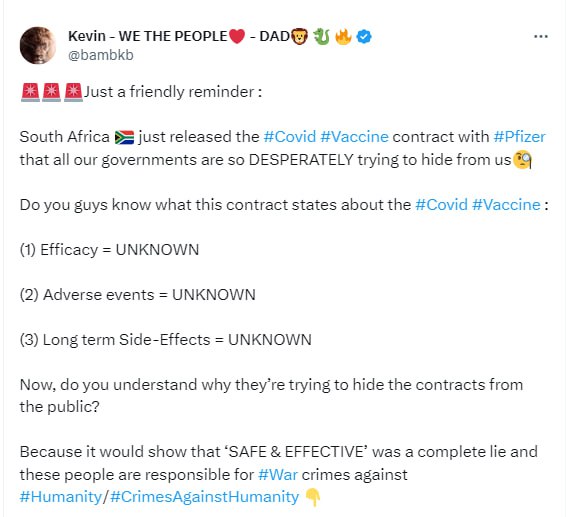Open the #War hashtag link
The width and height of the screenshot is (566, 517).
pyautogui.click(x=278, y=474)
